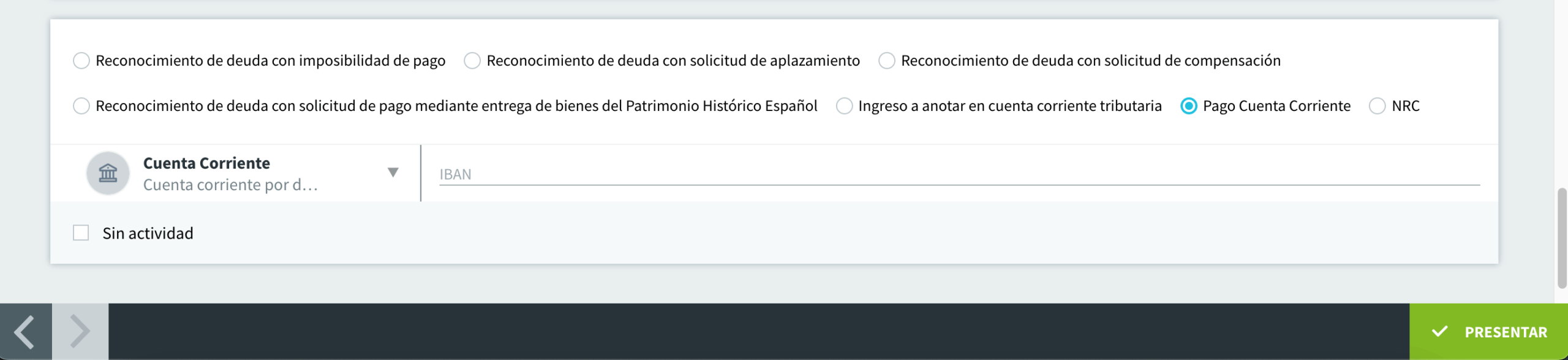The height and width of the screenshot is (360, 1568).
Task: Enable the 'Sin actividad' checkbox
Action: click(x=81, y=233)
